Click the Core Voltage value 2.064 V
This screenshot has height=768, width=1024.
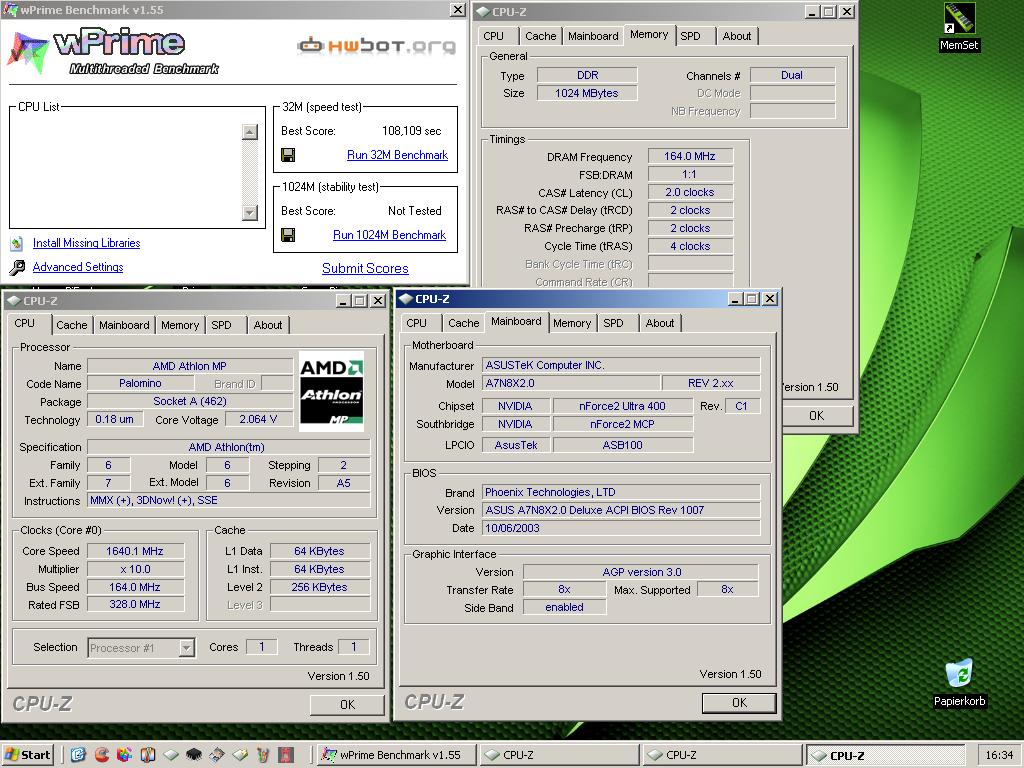coord(259,419)
